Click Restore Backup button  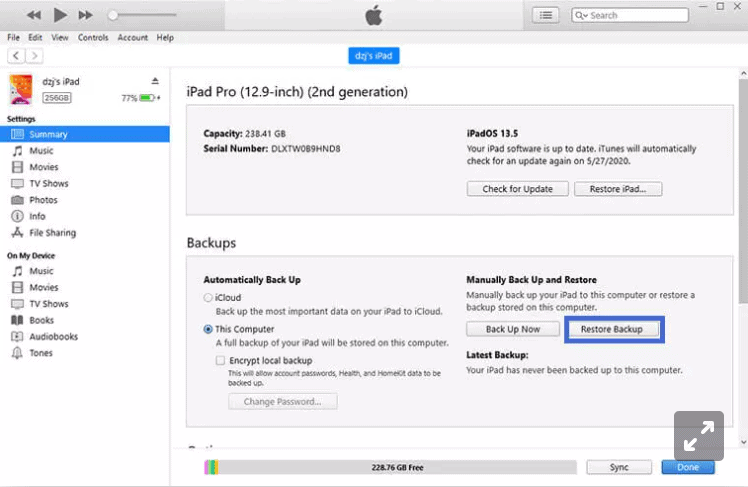tap(612, 329)
